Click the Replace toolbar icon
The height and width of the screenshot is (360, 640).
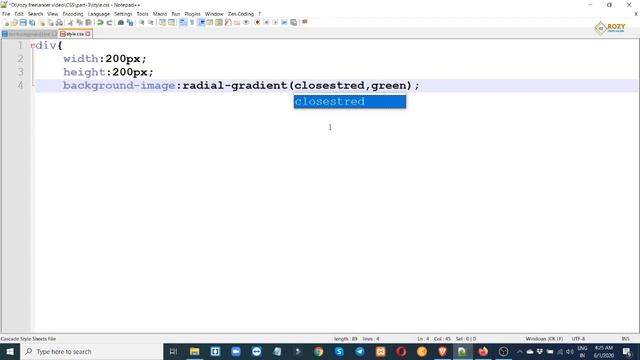pyautogui.click(x=130, y=22)
